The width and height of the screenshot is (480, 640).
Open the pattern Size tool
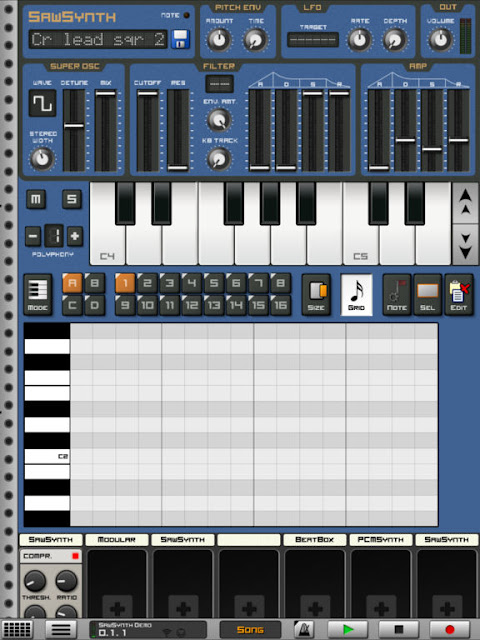pyautogui.click(x=316, y=295)
